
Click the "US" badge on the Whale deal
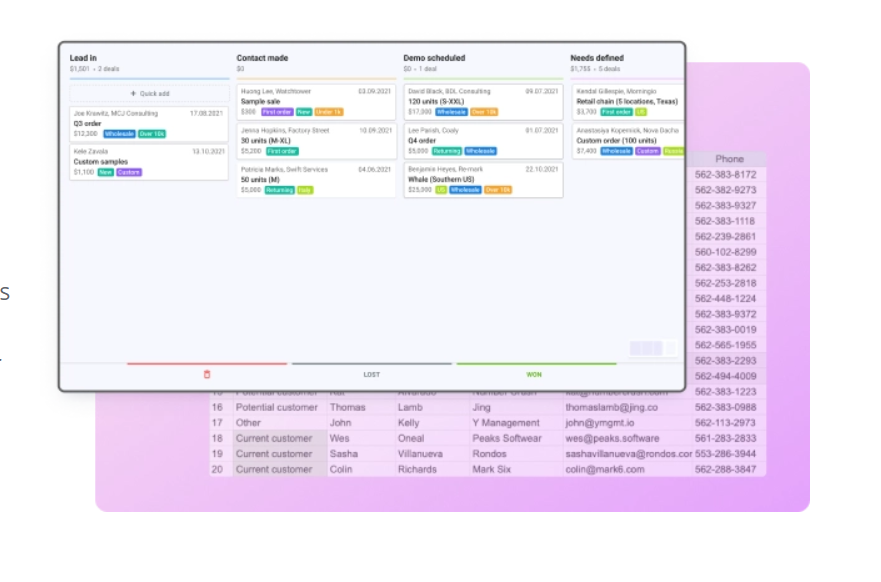coord(440,189)
